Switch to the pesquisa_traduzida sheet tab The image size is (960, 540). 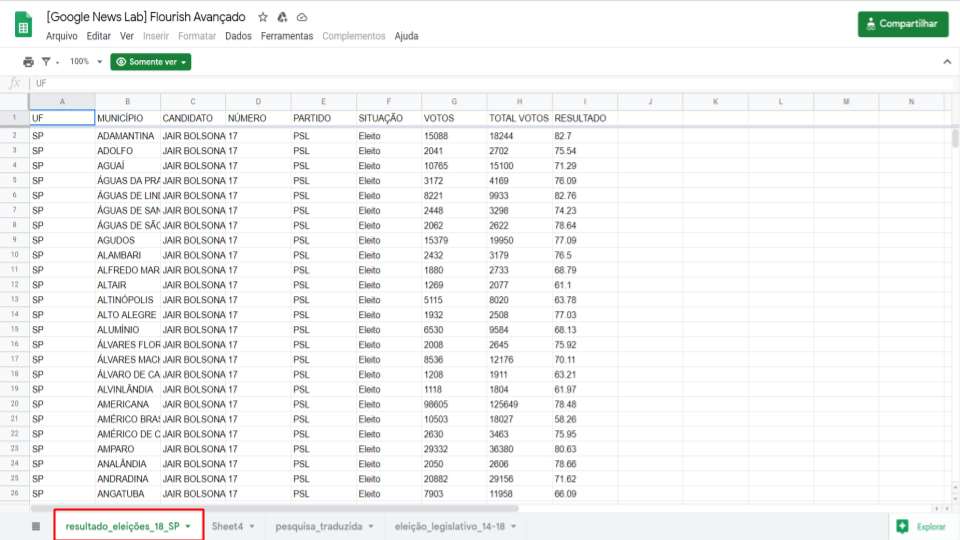[318, 526]
